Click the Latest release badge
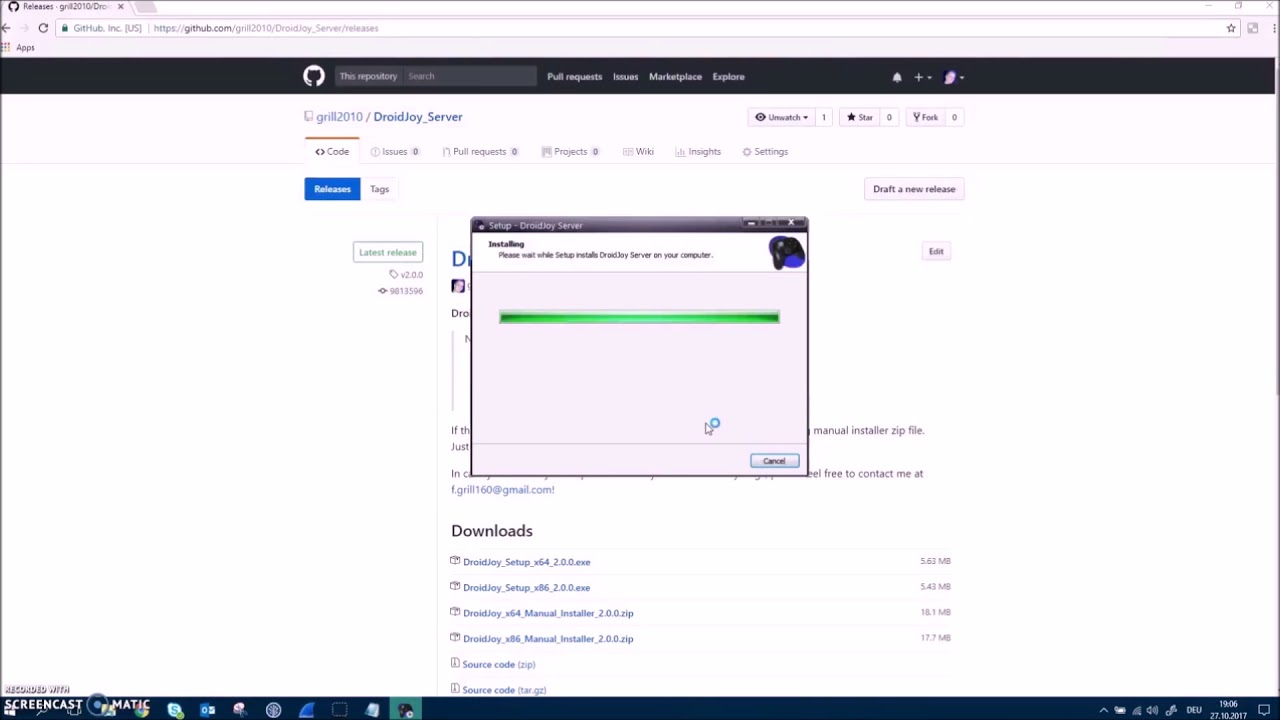This screenshot has height=720, width=1280. coord(387,252)
